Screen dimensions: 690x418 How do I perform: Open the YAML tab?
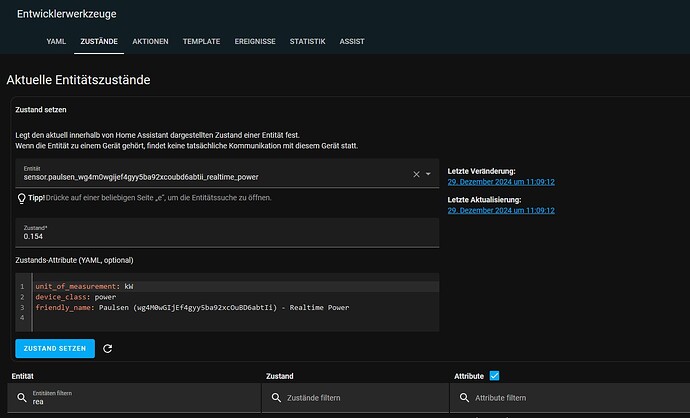56,41
